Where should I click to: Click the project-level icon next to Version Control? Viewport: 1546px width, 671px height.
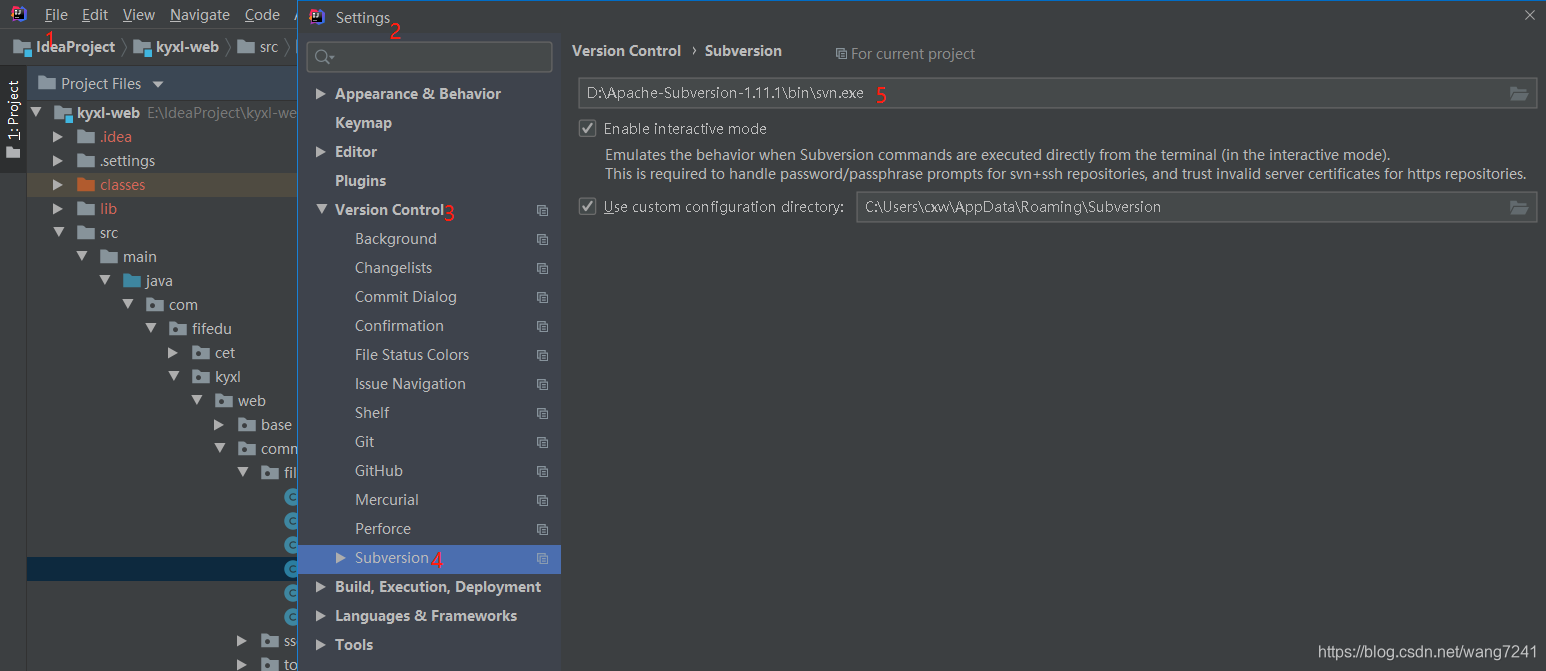542,210
